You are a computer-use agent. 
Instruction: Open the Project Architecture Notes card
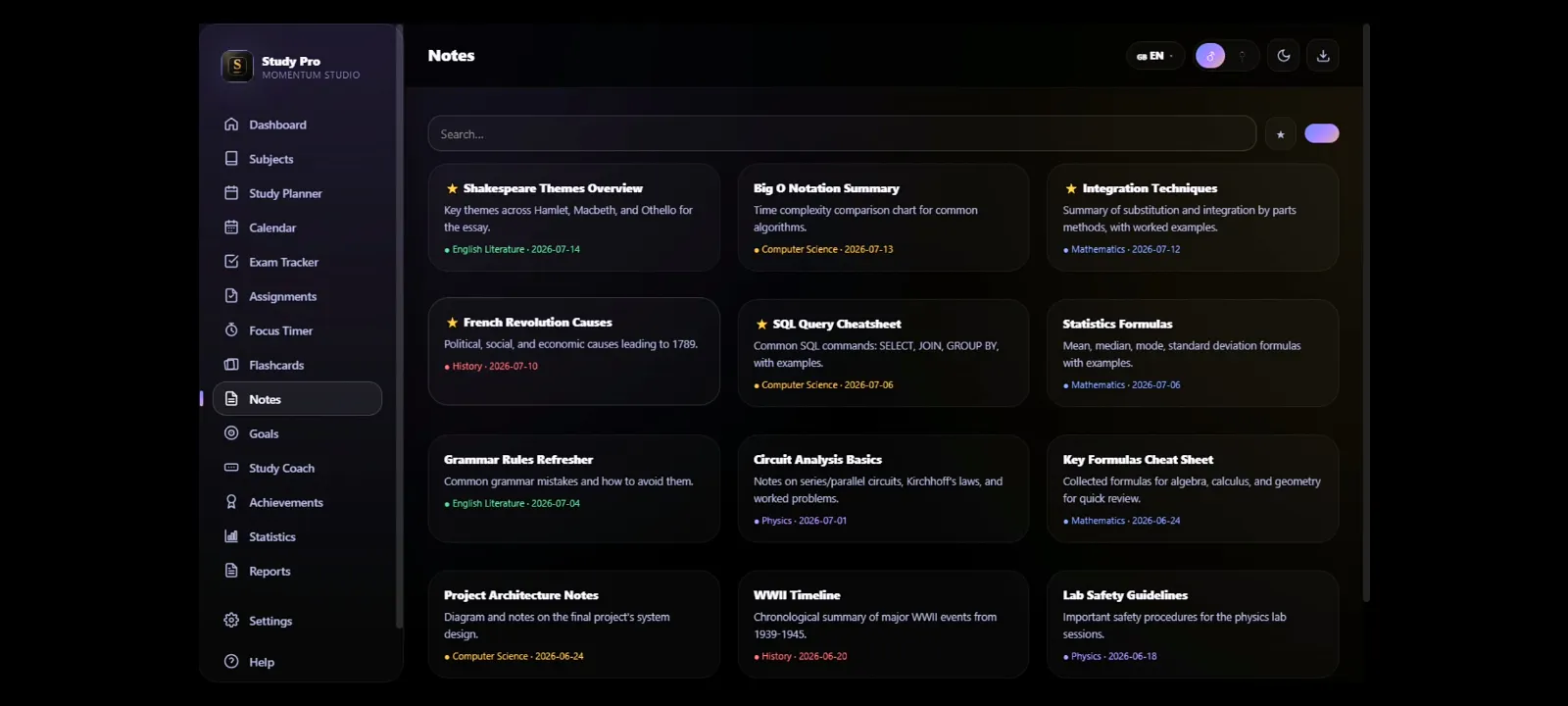[574, 624]
